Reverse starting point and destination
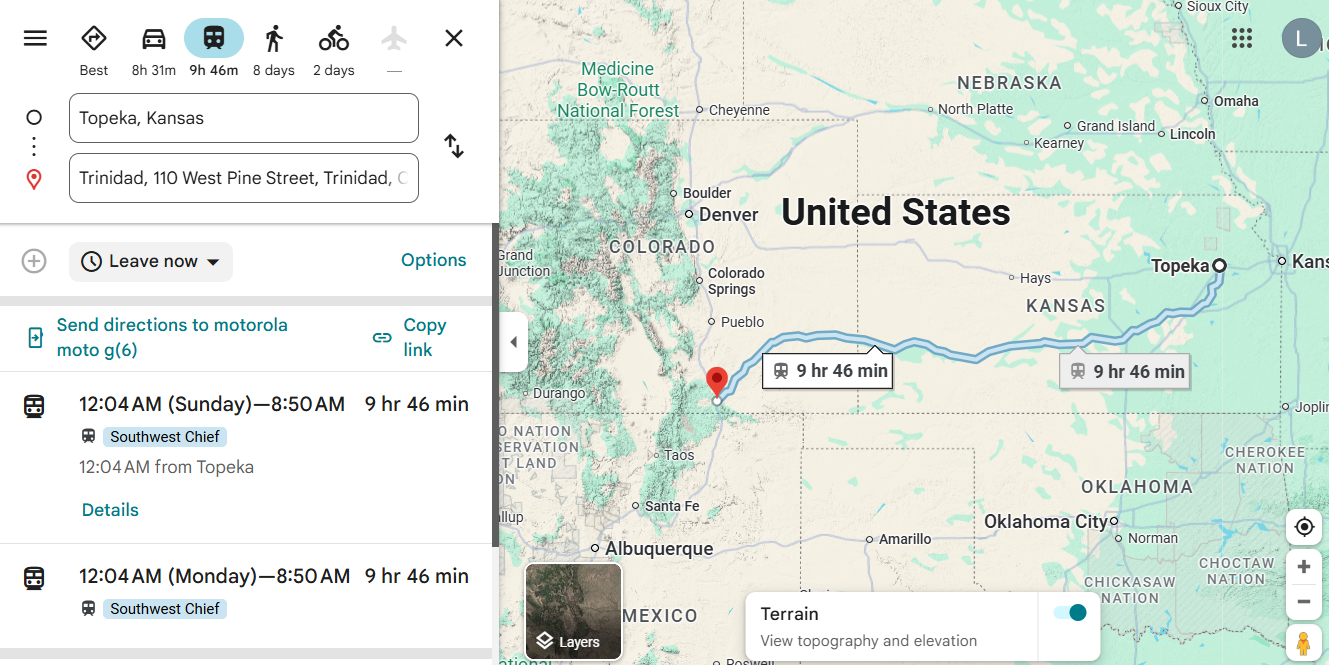Image resolution: width=1329 pixels, height=665 pixels. point(454,147)
